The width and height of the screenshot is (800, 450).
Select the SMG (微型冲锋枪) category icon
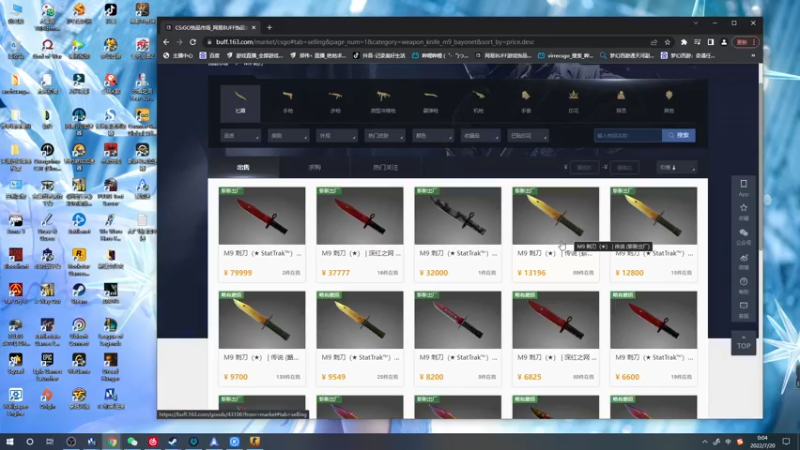click(383, 103)
